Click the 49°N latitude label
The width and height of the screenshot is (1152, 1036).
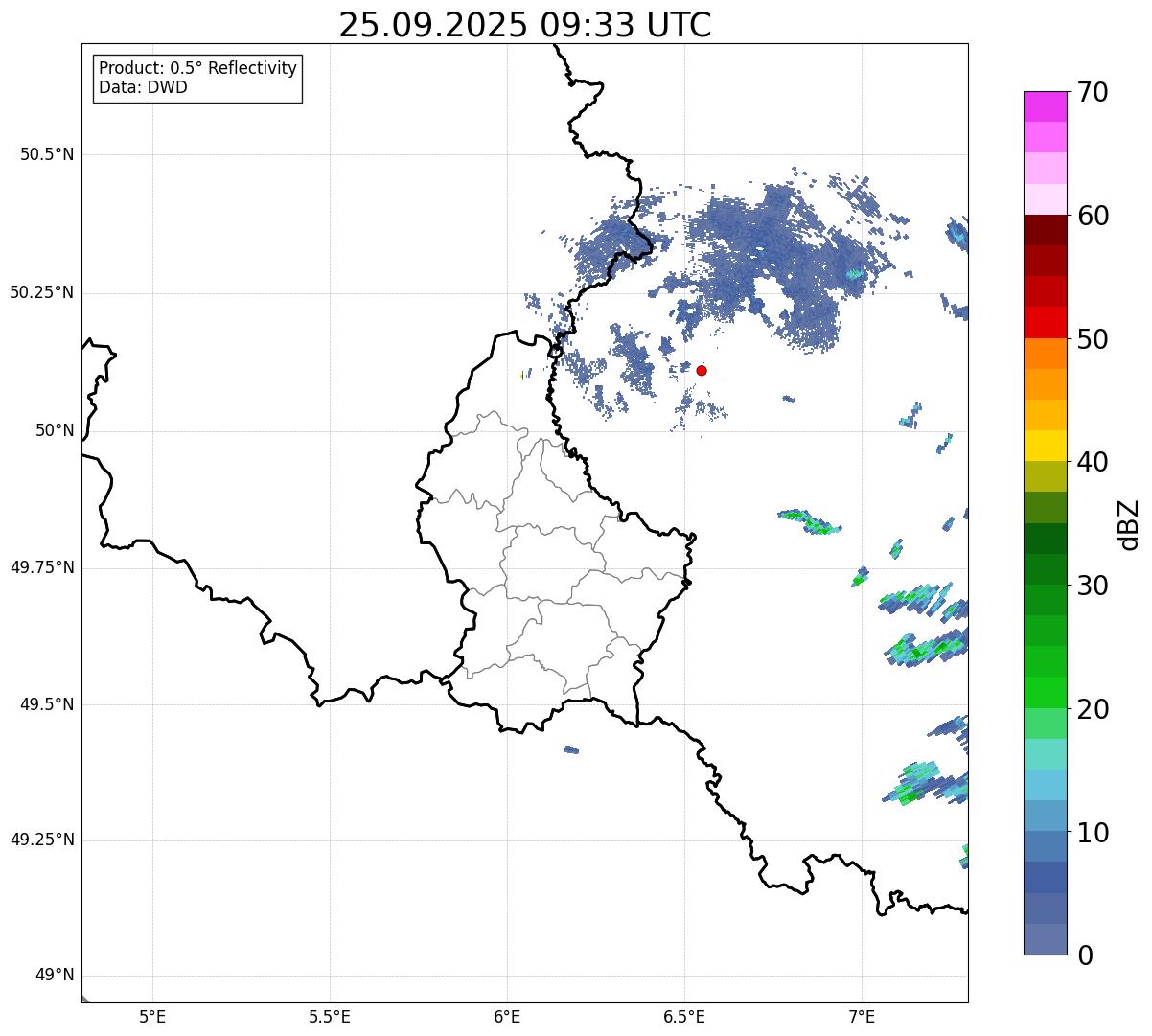55,975
